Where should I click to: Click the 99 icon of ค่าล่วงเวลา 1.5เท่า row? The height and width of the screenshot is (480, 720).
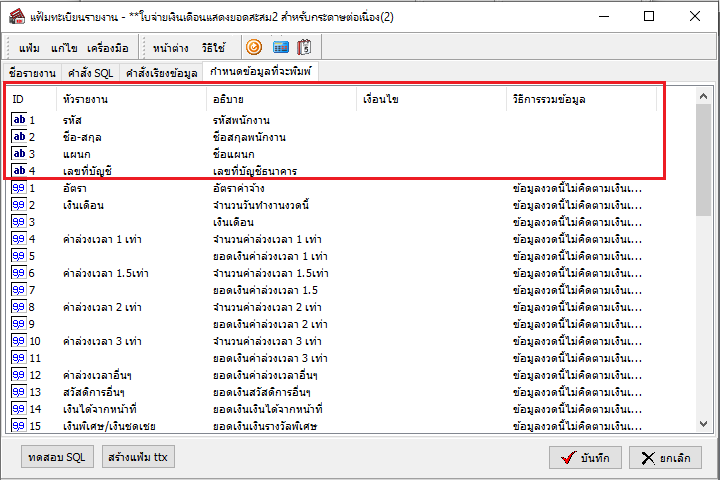click(x=19, y=273)
